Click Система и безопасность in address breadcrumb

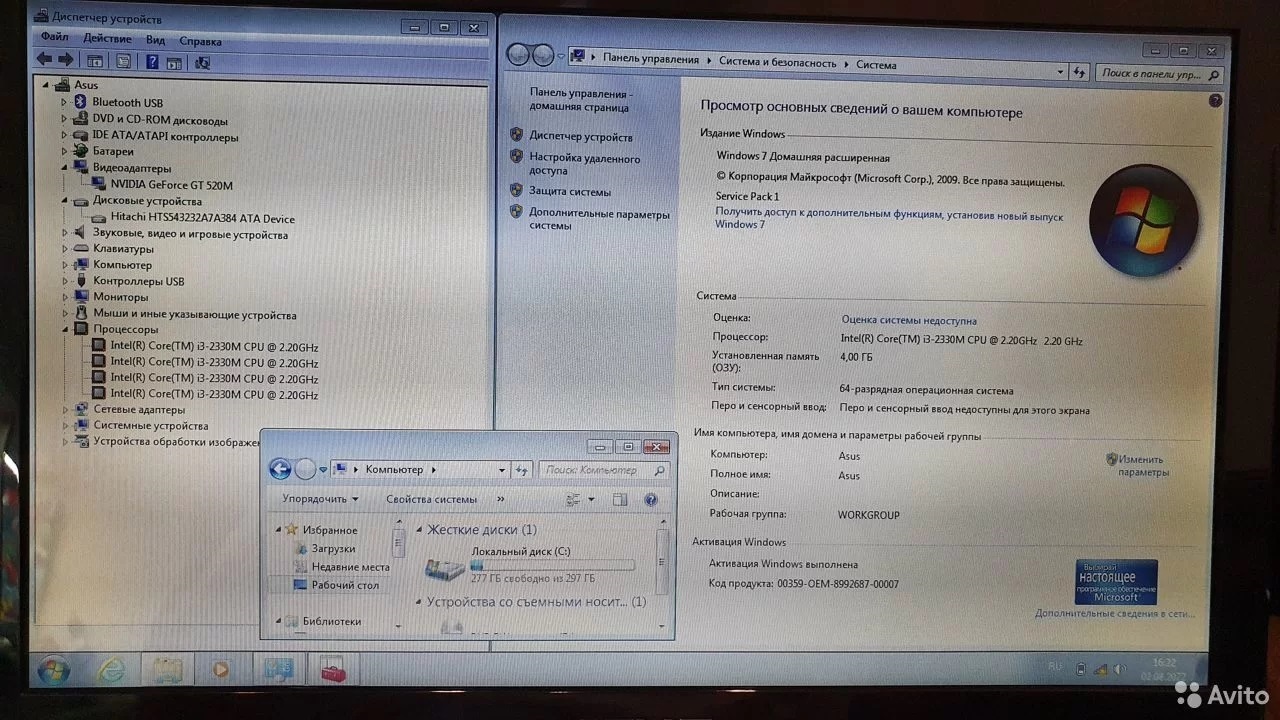(777, 63)
